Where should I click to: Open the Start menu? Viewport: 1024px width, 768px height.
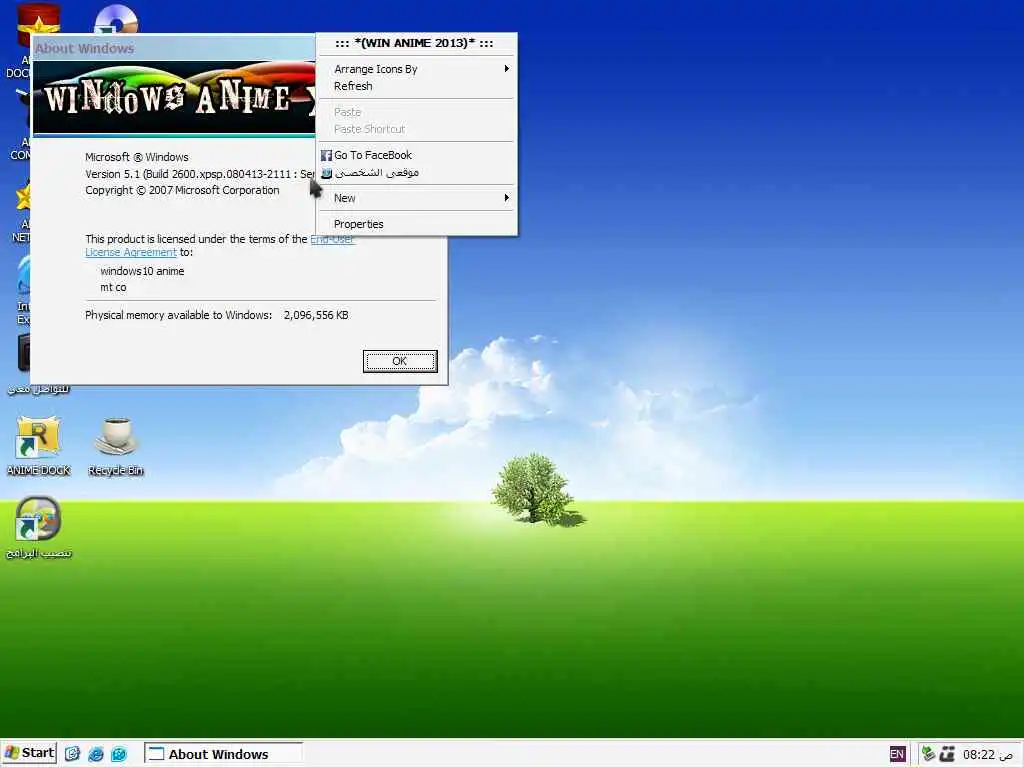(29, 753)
